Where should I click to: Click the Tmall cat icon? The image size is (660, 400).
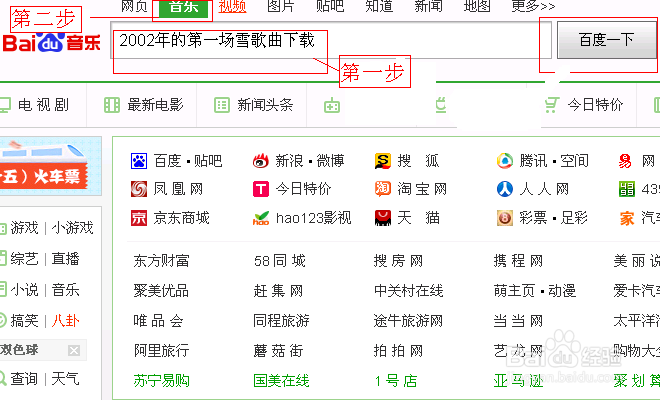(383, 218)
